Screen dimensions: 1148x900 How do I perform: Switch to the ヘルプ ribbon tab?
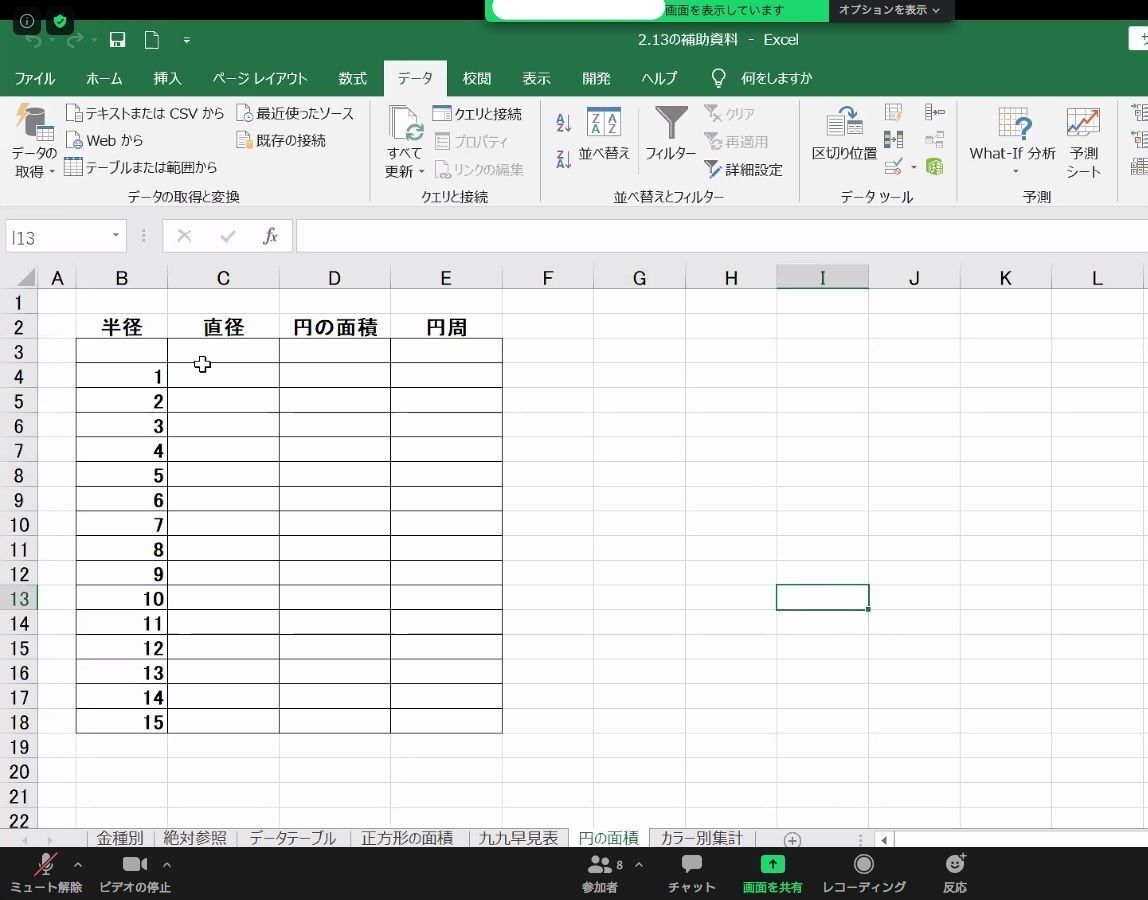point(659,78)
